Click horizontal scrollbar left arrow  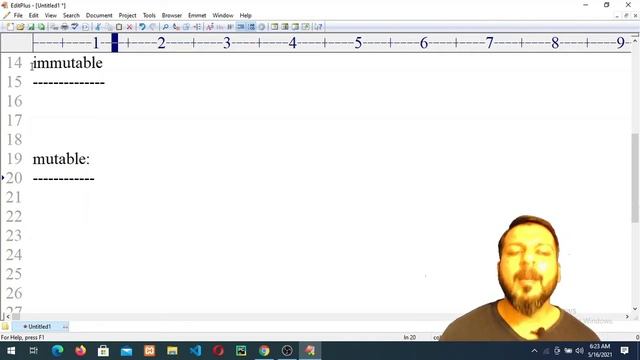click(x=8, y=317)
